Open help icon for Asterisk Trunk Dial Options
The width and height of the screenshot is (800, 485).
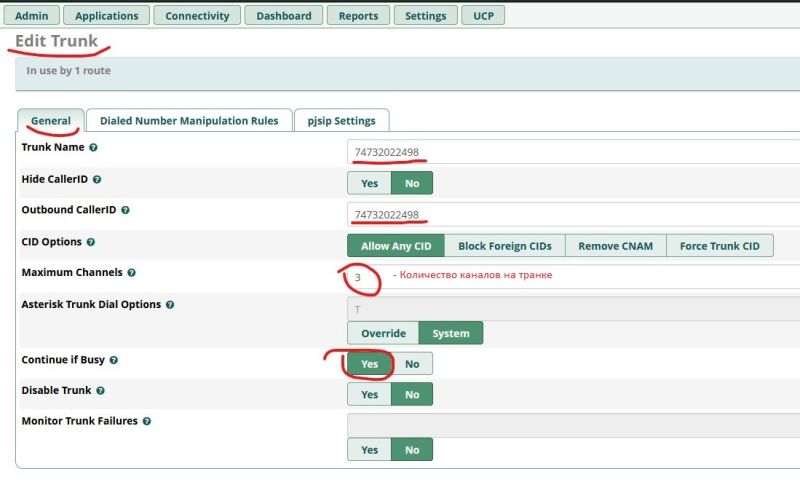click(170, 305)
